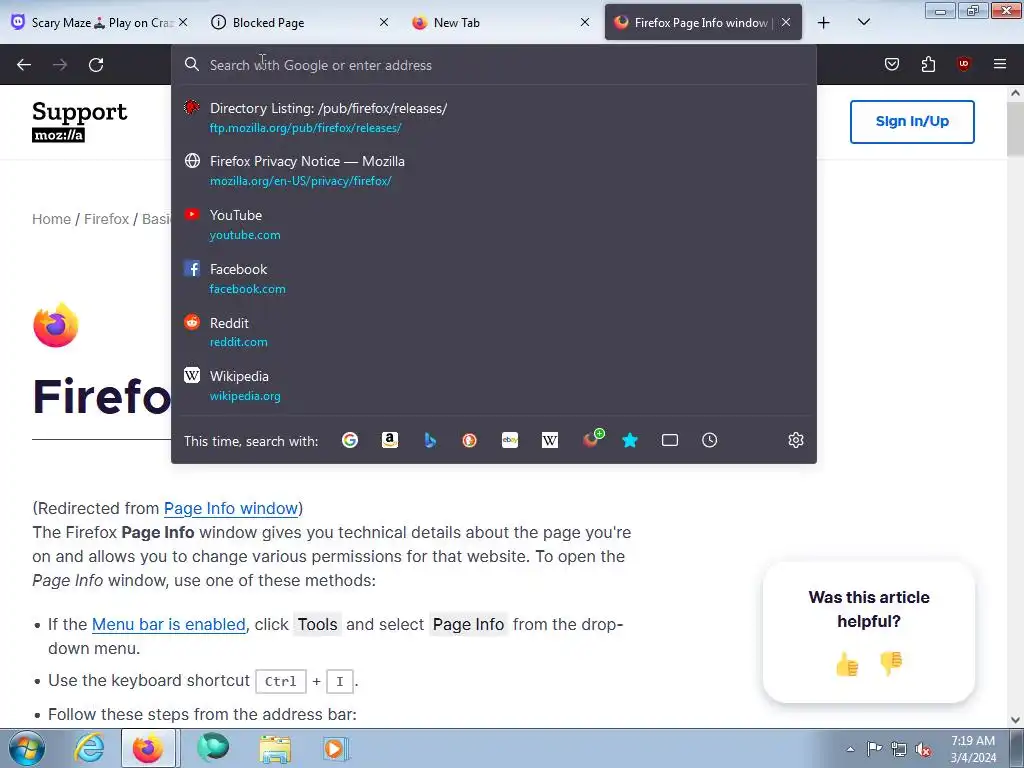Screen dimensions: 1024x768
Task: Open the Menu bar is enabled link
Action: point(168,624)
